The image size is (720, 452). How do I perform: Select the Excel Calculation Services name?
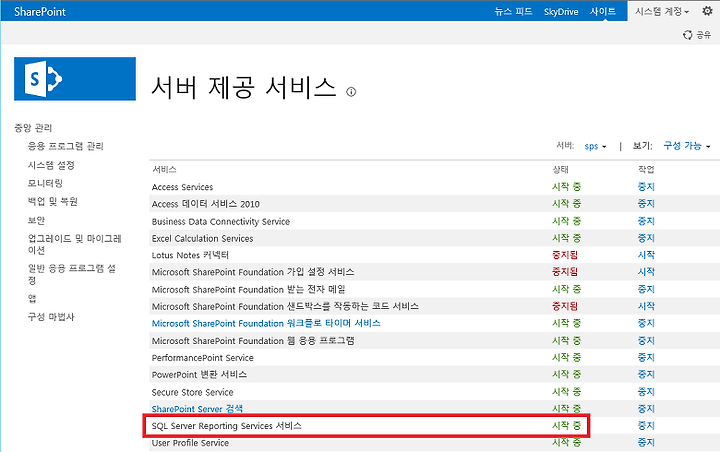click(x=202, y=238)
